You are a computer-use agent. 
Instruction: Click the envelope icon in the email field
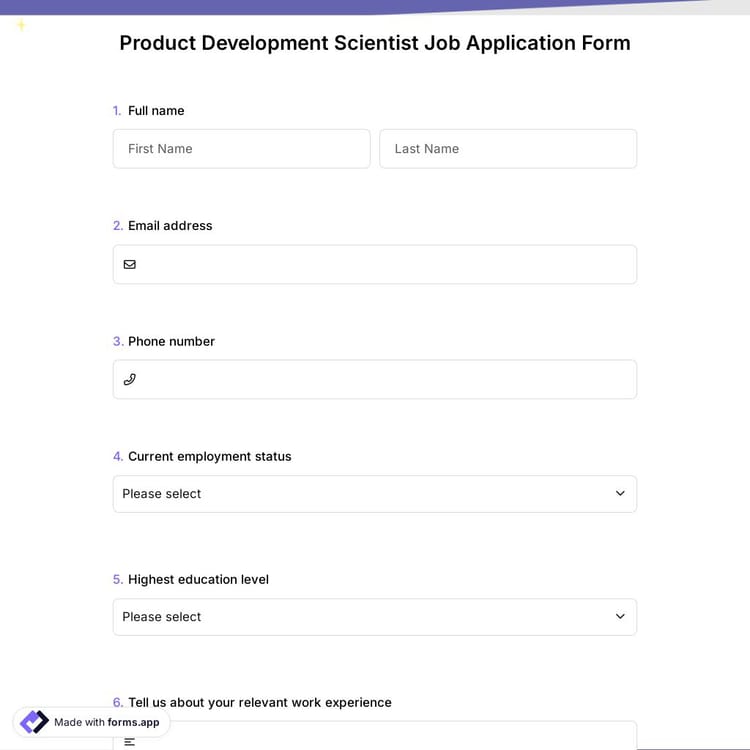130,265
